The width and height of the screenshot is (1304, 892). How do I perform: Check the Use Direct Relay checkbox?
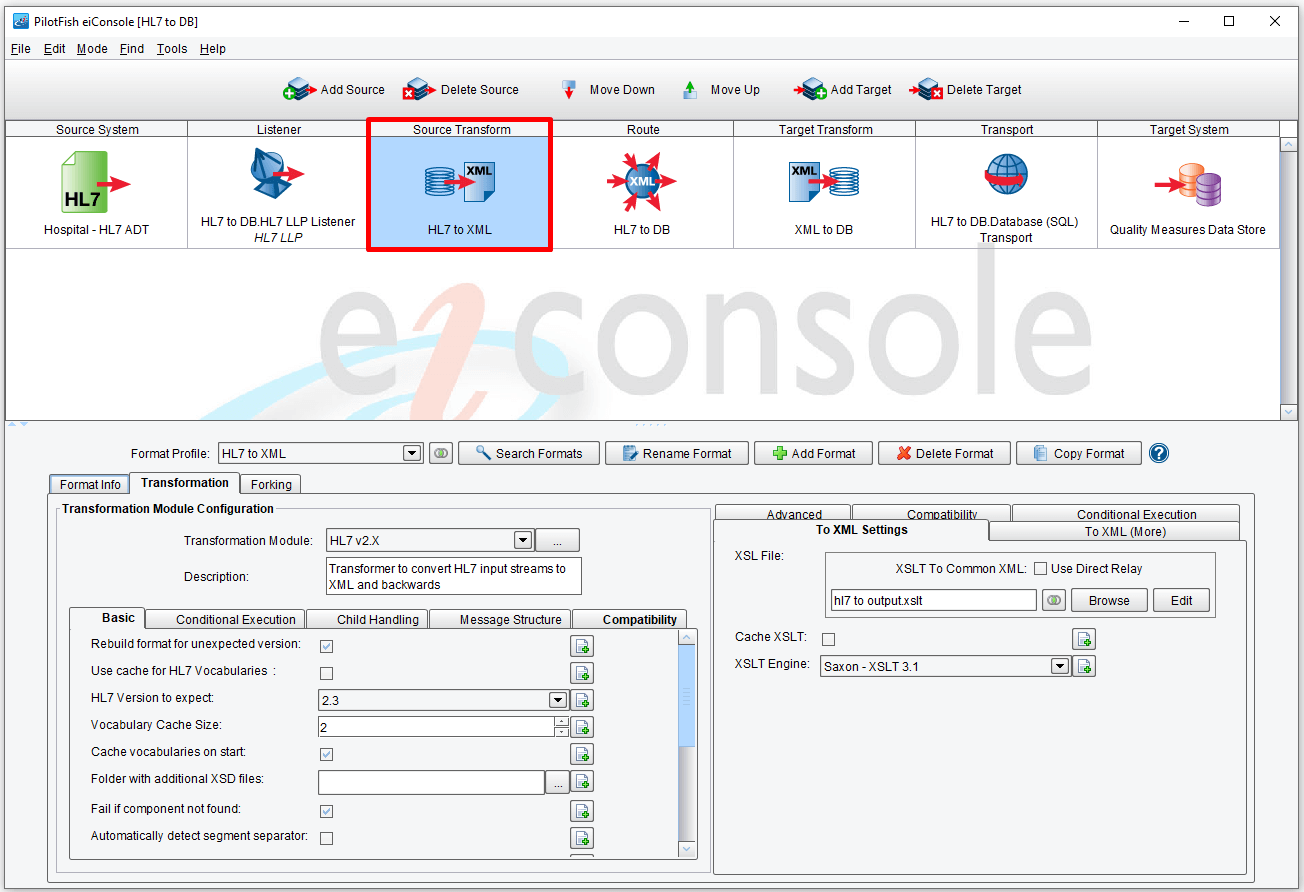1040,569
